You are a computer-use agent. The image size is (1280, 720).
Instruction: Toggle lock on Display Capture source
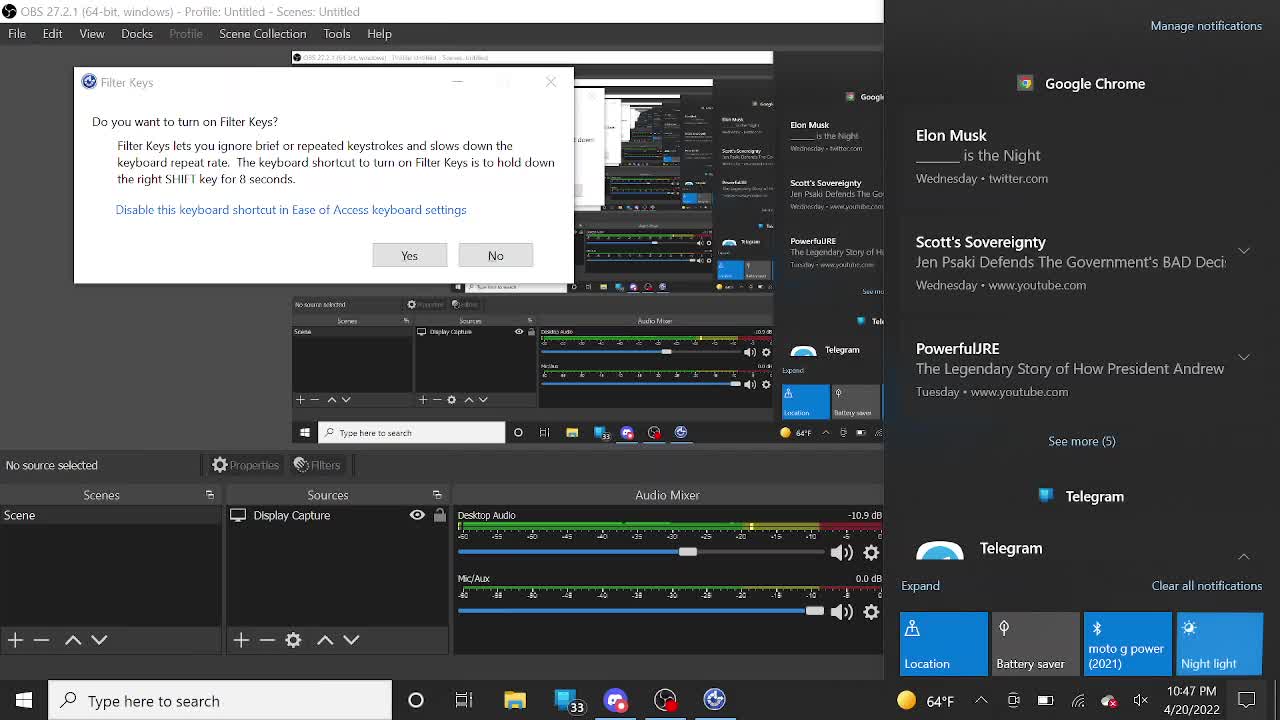(x=439, y=515)
